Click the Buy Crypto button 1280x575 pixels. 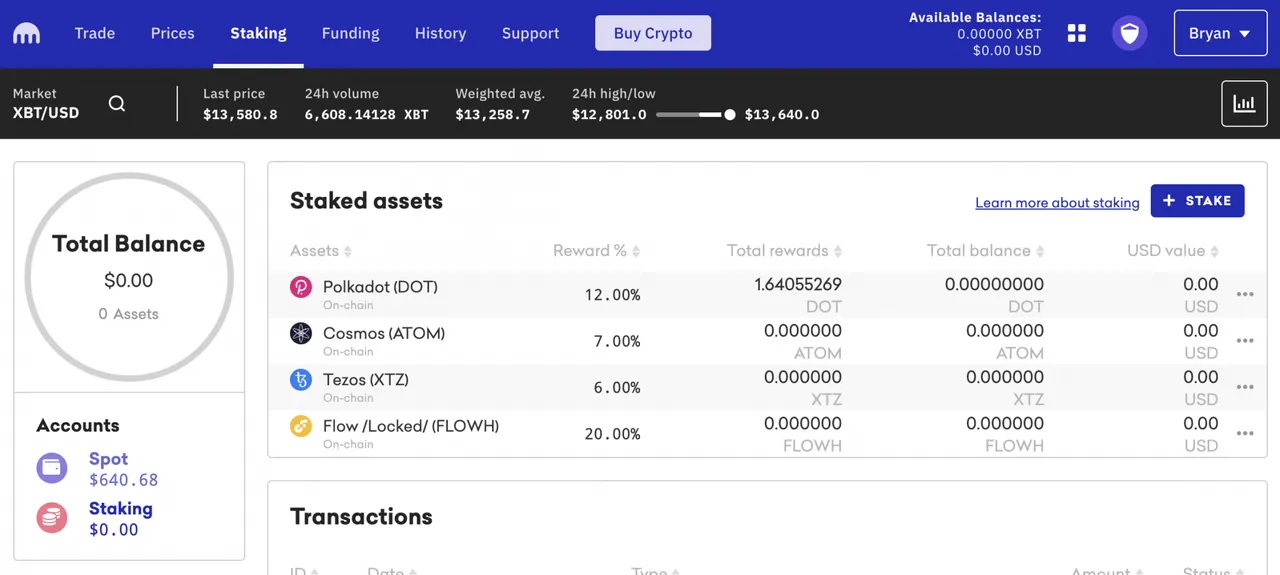click(653, 33)
